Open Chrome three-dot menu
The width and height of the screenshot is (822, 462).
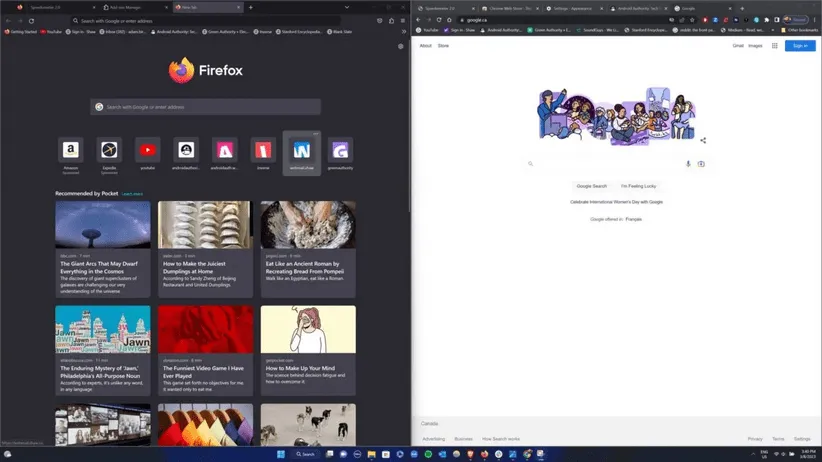tap(815, 19)
